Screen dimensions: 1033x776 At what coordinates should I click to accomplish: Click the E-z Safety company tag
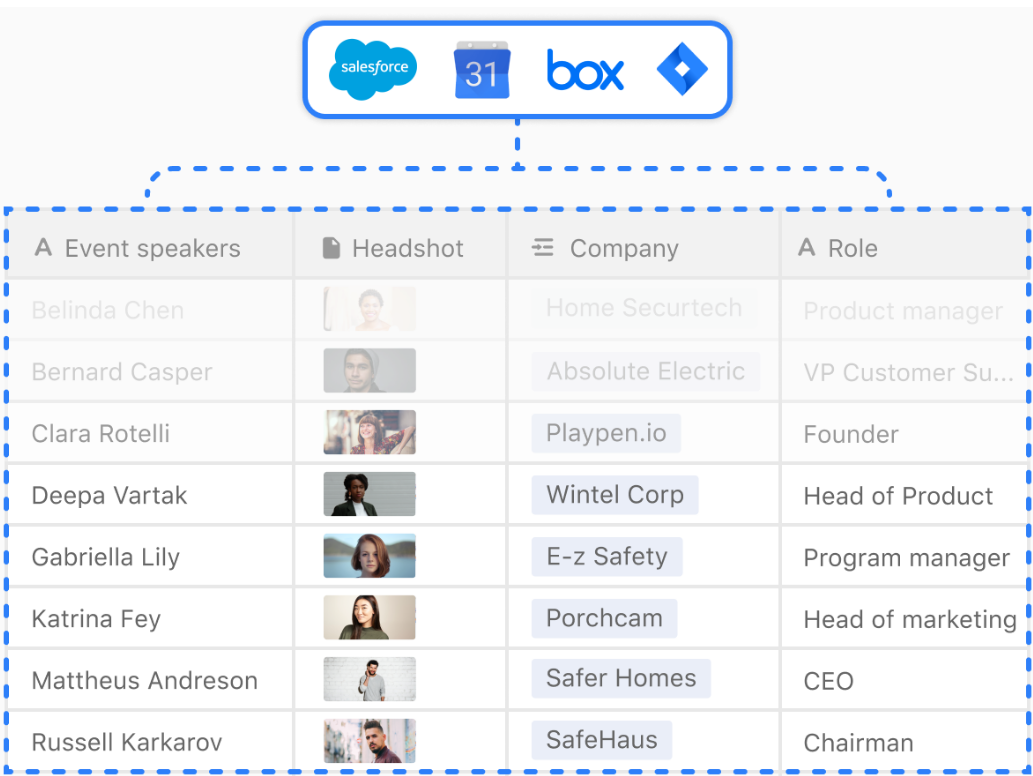(606, 557)
